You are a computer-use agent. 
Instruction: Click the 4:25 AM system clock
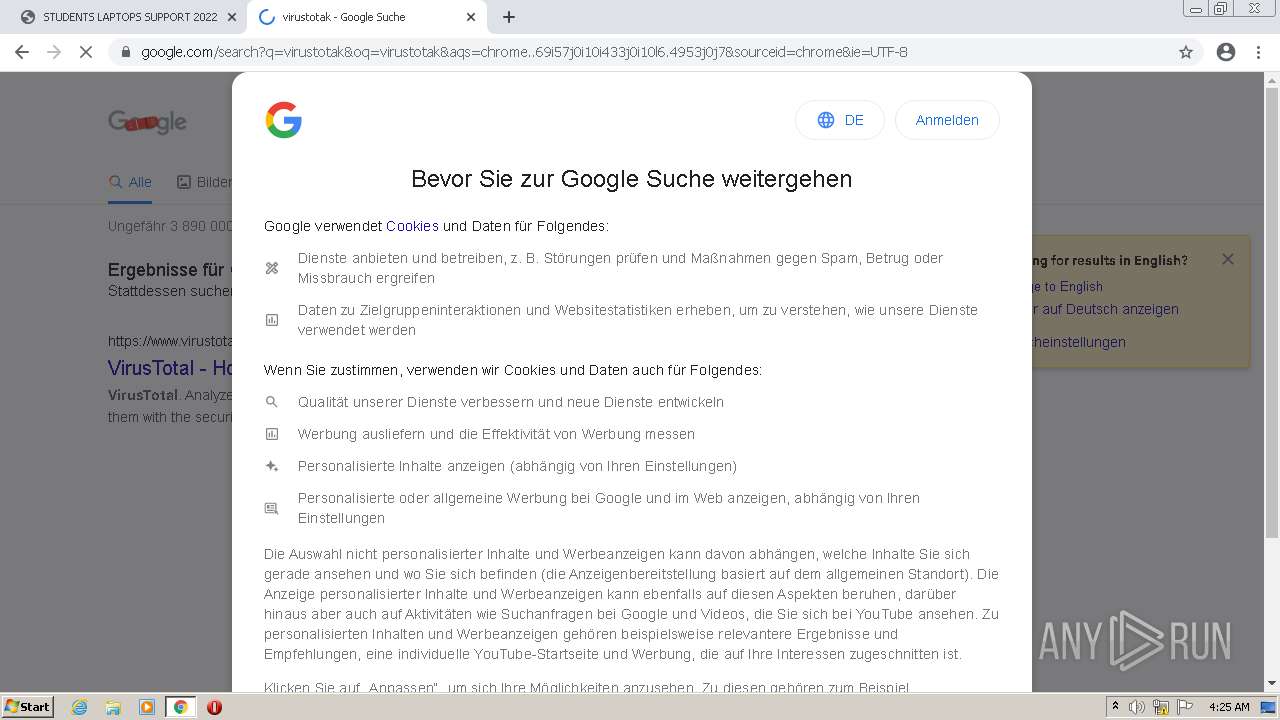point(1229,707)
